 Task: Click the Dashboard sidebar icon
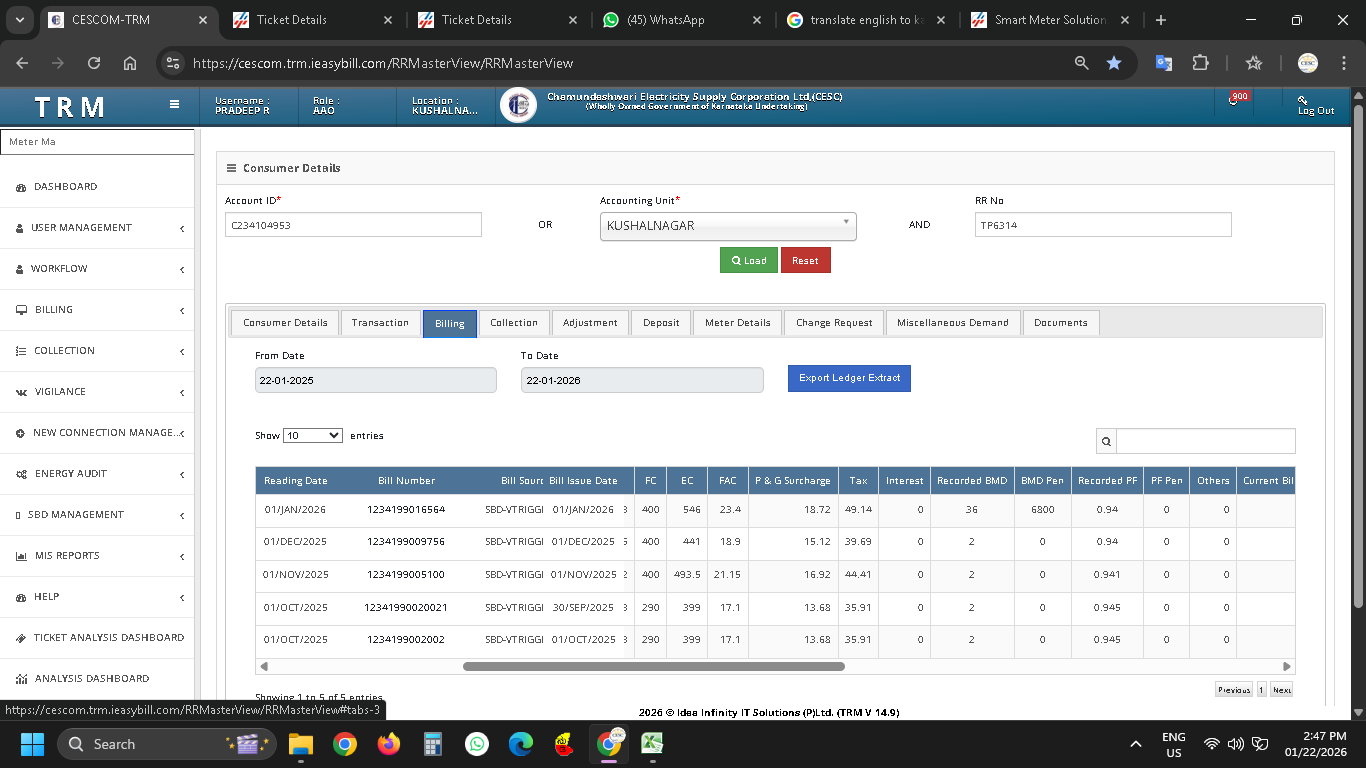(x=21, y=187)
